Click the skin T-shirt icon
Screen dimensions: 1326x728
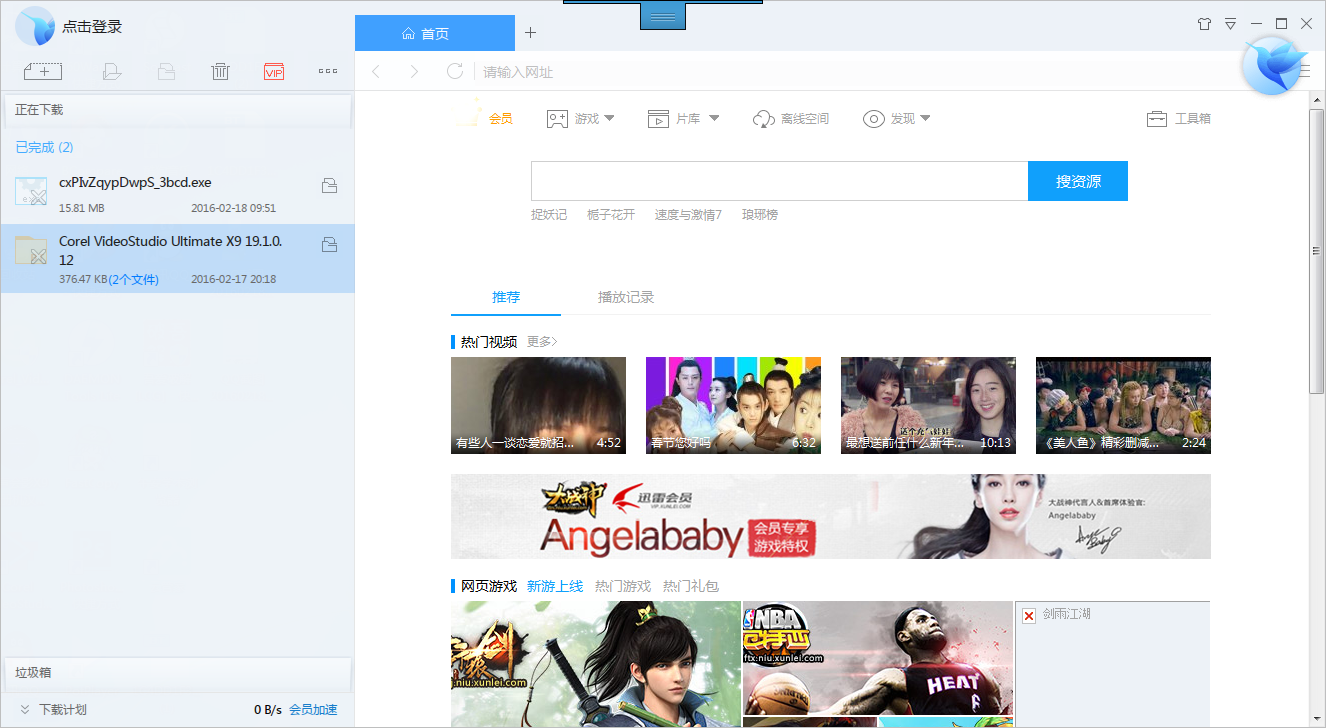pyautogui.click(x=1204, y=23)
